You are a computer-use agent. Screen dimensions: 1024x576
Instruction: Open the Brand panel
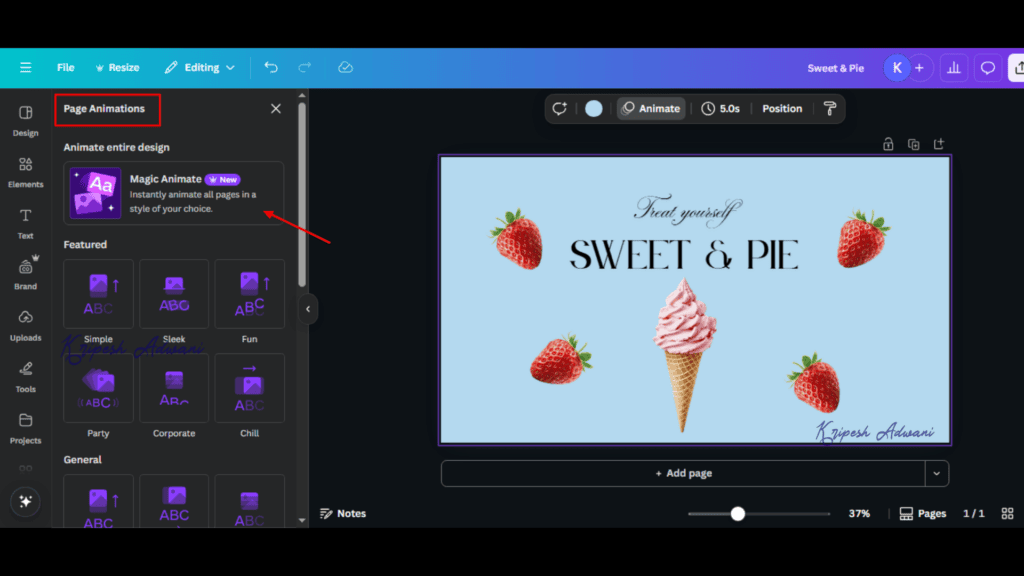[x=25, y=272]
